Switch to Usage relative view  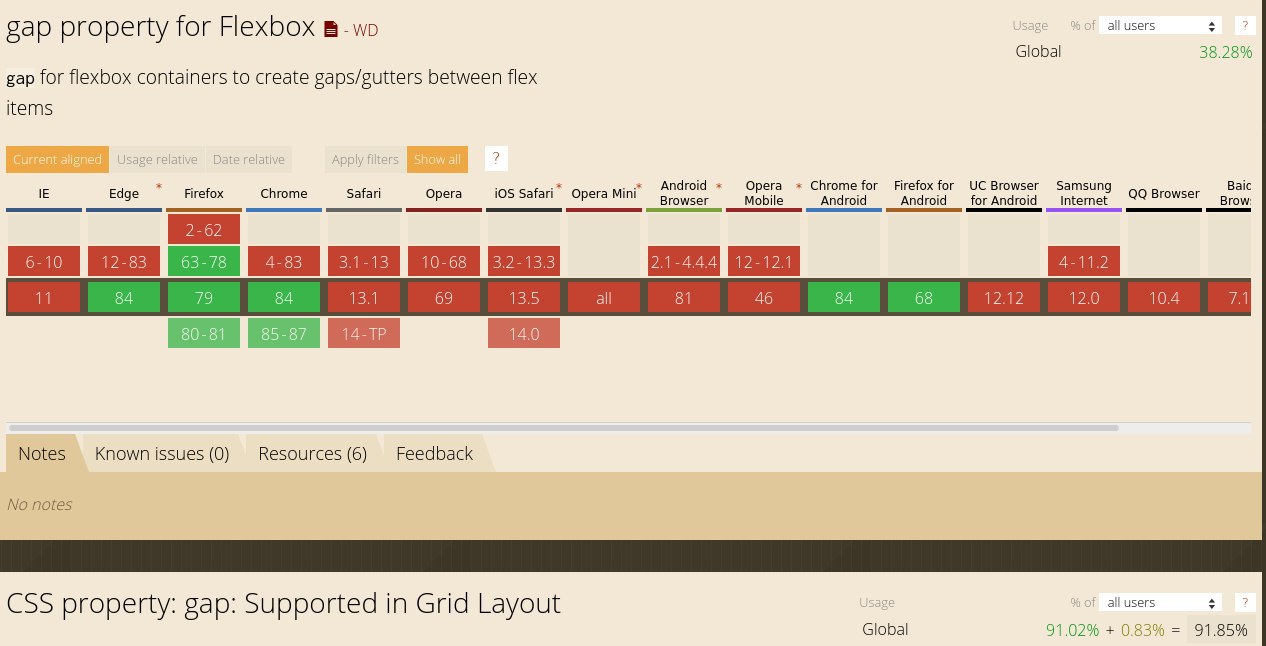click(157, 159)
